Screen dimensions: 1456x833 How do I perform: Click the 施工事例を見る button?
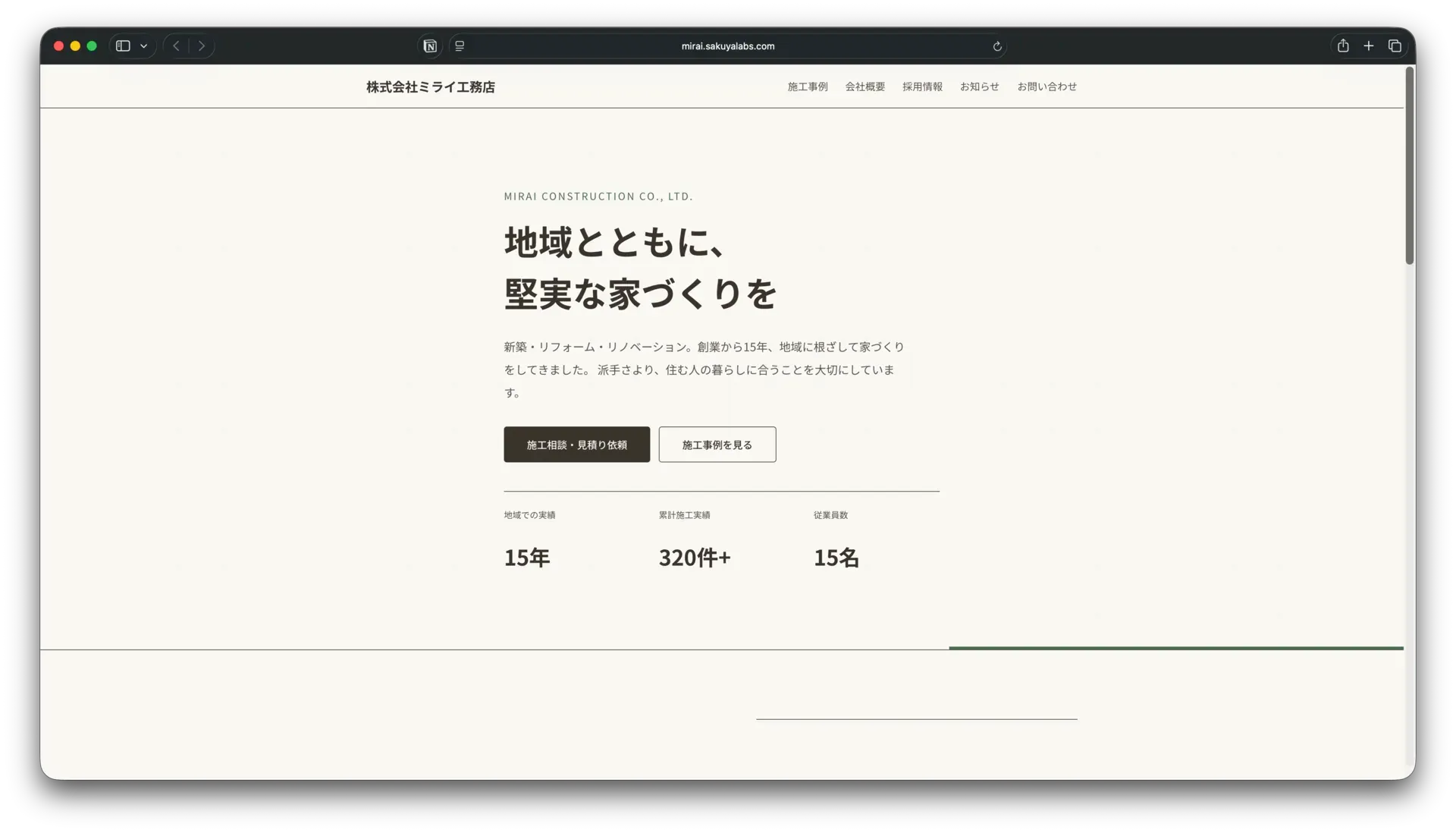point(717,445)
